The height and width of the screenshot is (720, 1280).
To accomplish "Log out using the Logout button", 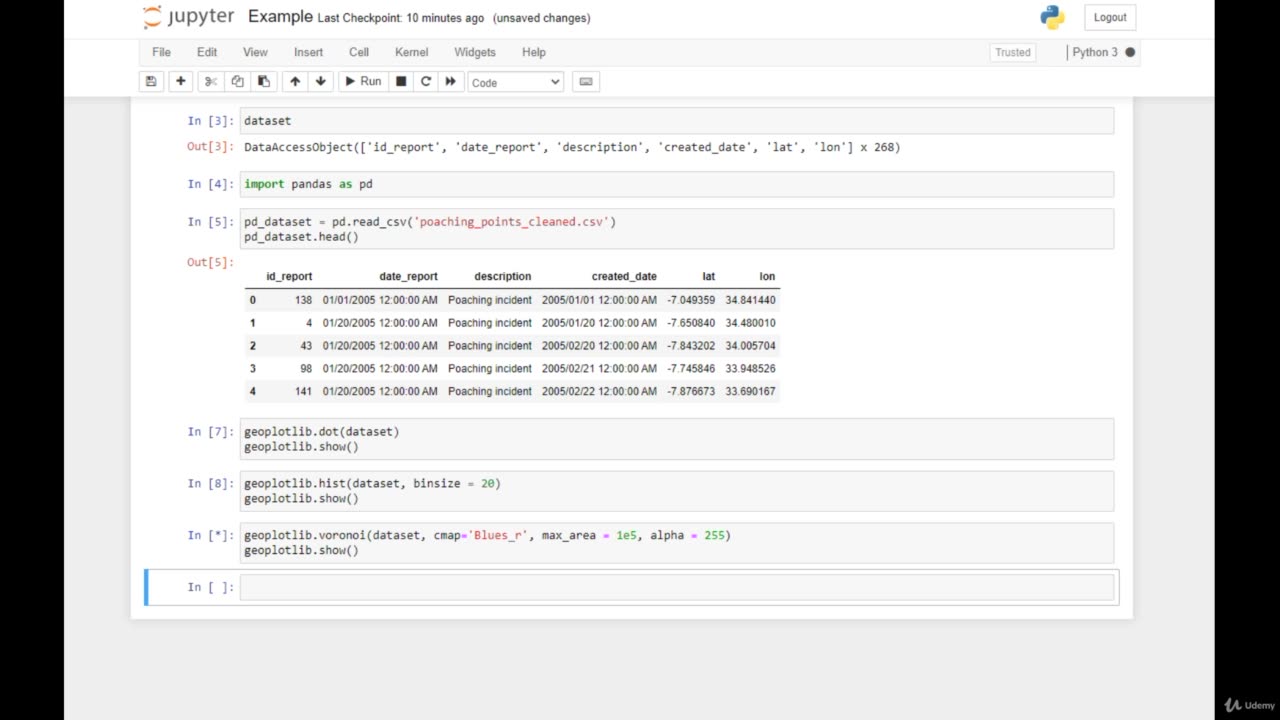I will point(1110,17).
